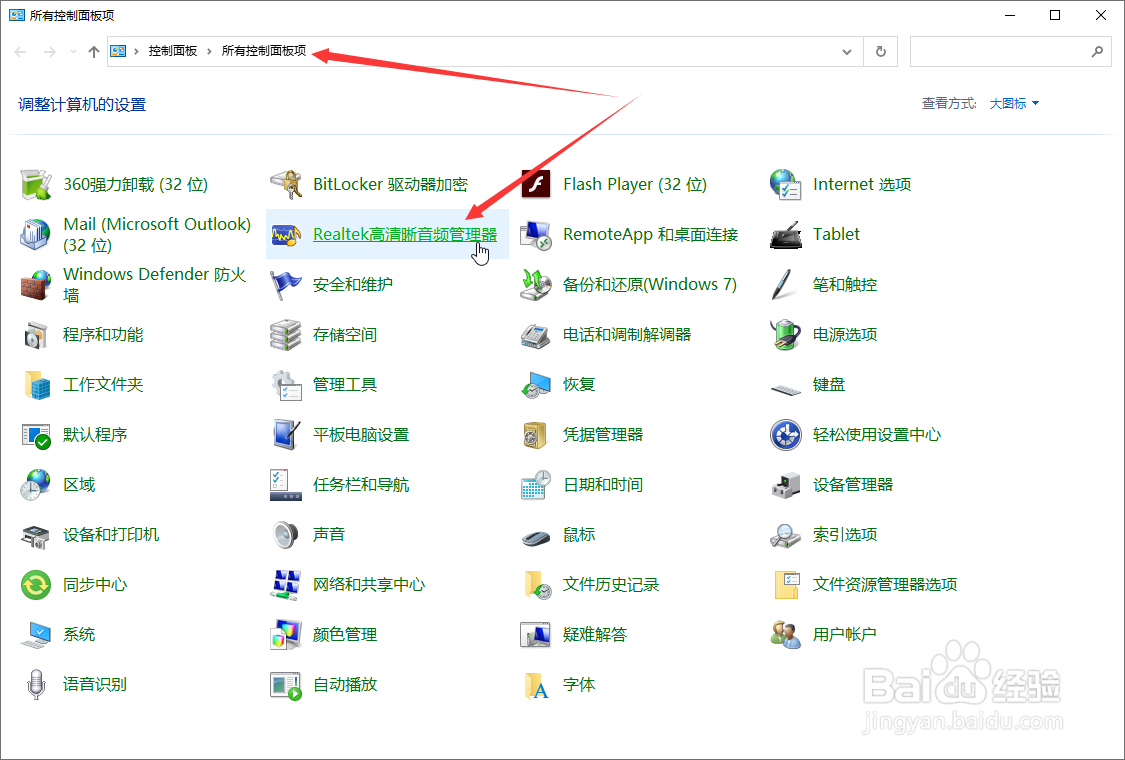Click the control panel icon in address bar
The height and width of the screenshot is (760, 1125).
118,51
